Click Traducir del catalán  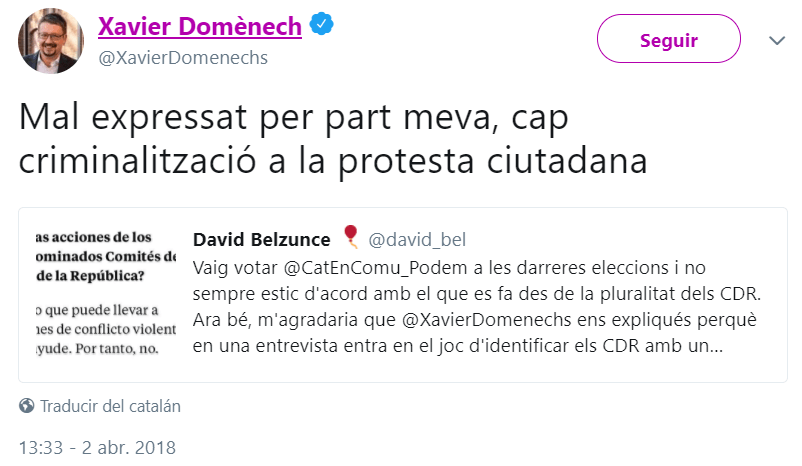click(110, 407)
